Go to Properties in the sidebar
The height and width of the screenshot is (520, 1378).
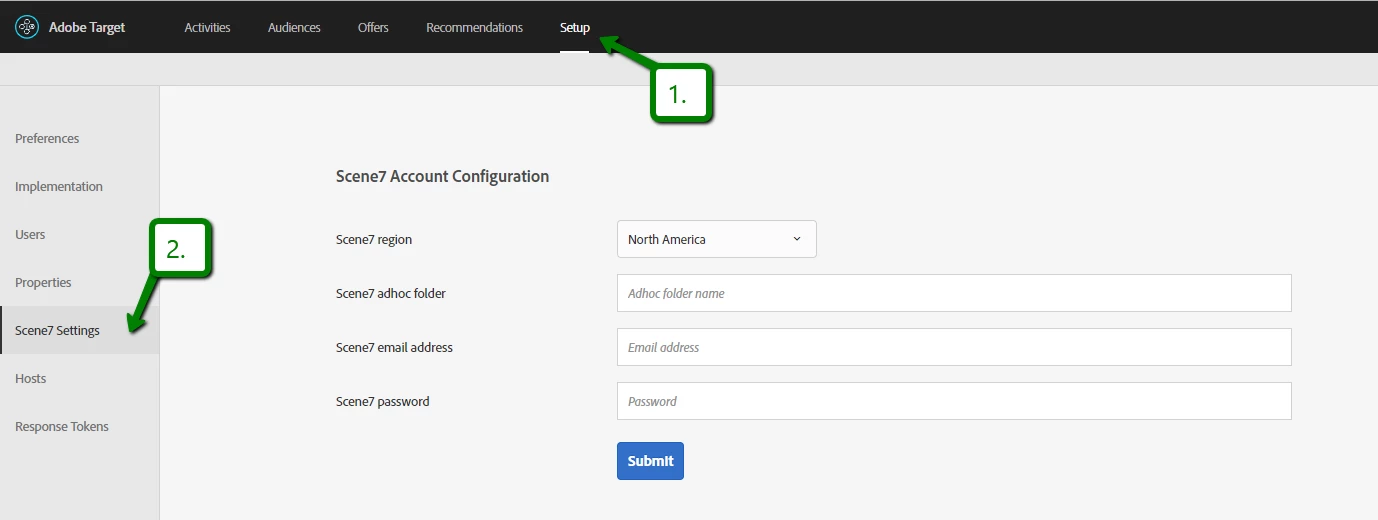[43, 283]
